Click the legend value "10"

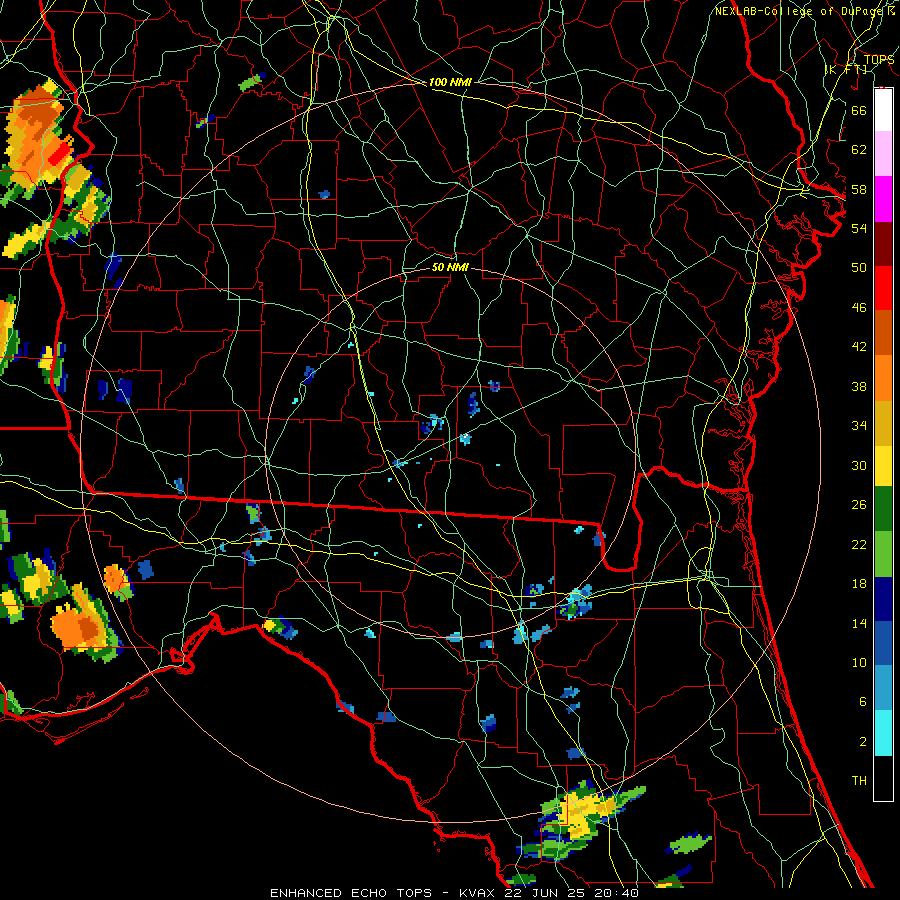pyautogui.click(x=859, y=663)
